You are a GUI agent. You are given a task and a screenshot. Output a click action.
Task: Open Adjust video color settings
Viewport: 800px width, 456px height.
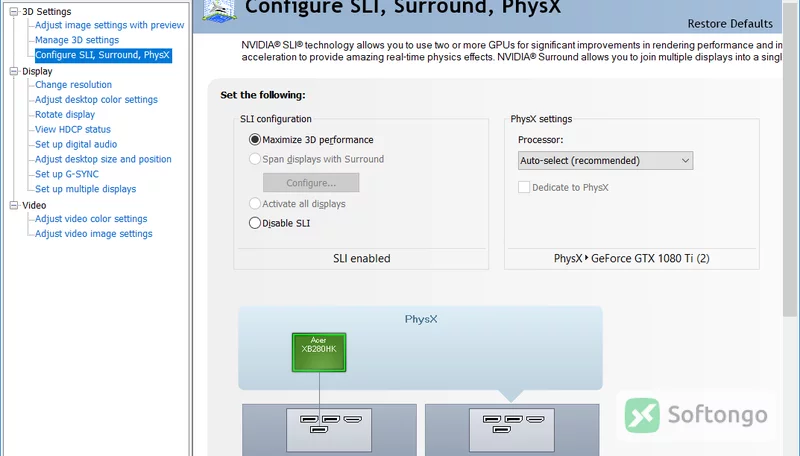click(x=91, y=219)
